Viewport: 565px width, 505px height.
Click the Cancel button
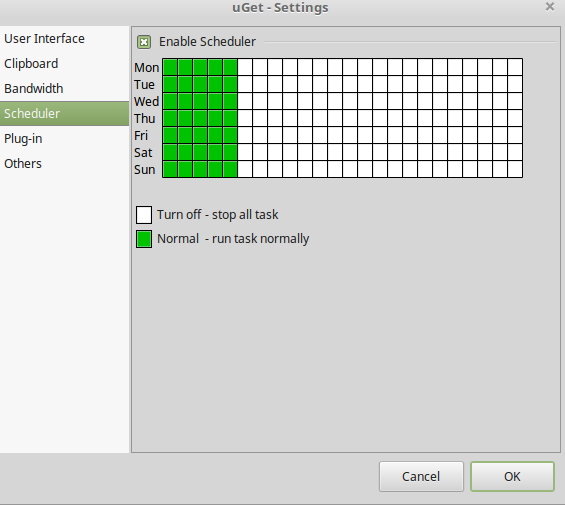(421, 477)
